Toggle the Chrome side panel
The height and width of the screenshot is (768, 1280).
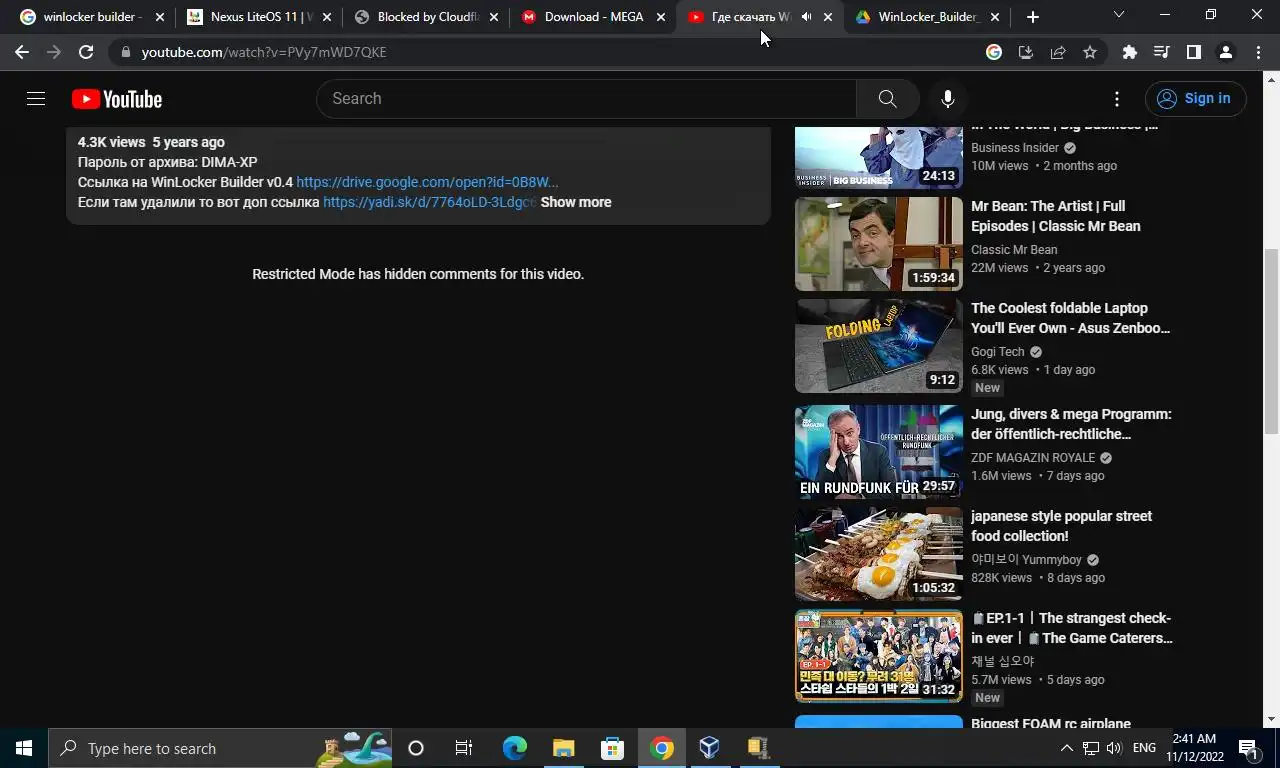click(1194, 52)
